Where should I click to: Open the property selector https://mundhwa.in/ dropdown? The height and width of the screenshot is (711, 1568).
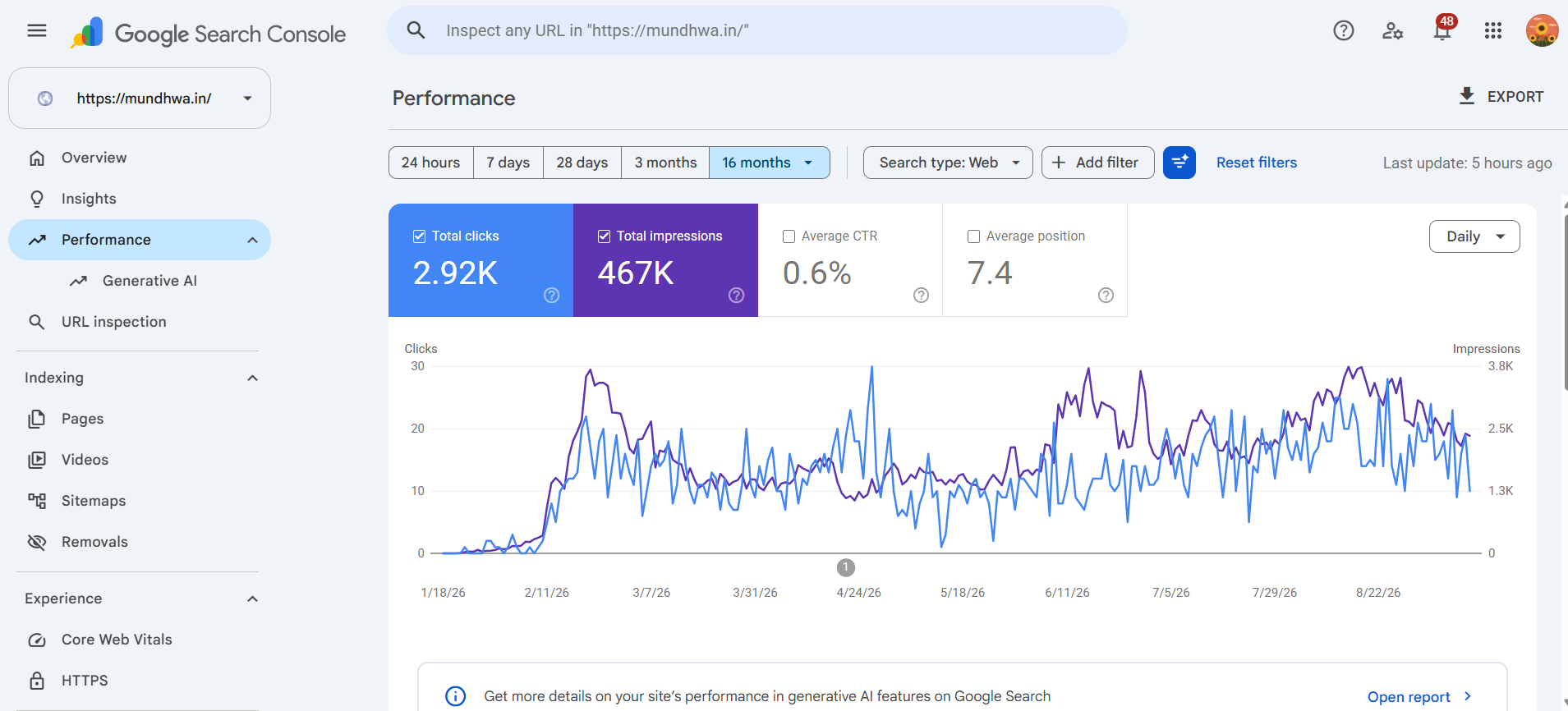(x=140, y=99)
